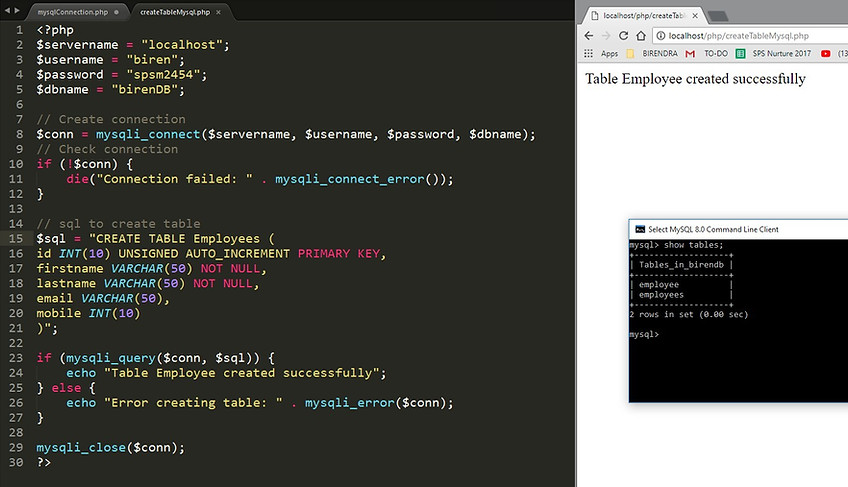Click '// Create connection' comment

(x=111, y=120)
